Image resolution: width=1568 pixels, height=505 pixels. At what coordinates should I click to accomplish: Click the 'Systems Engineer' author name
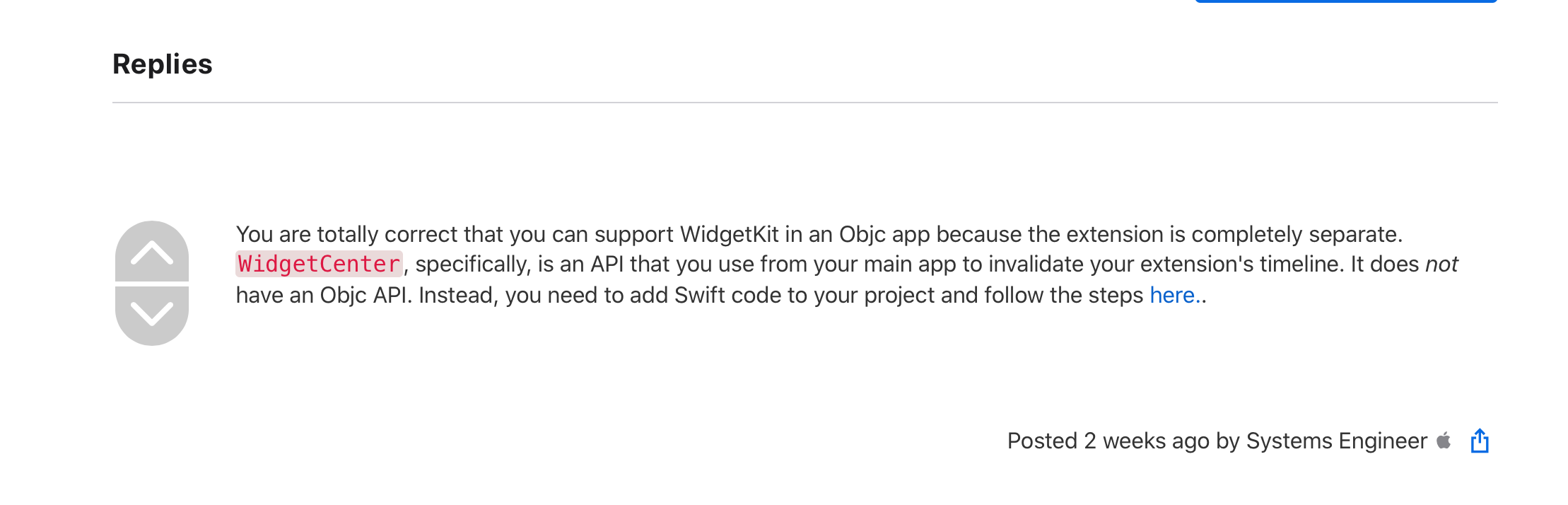1336,441
